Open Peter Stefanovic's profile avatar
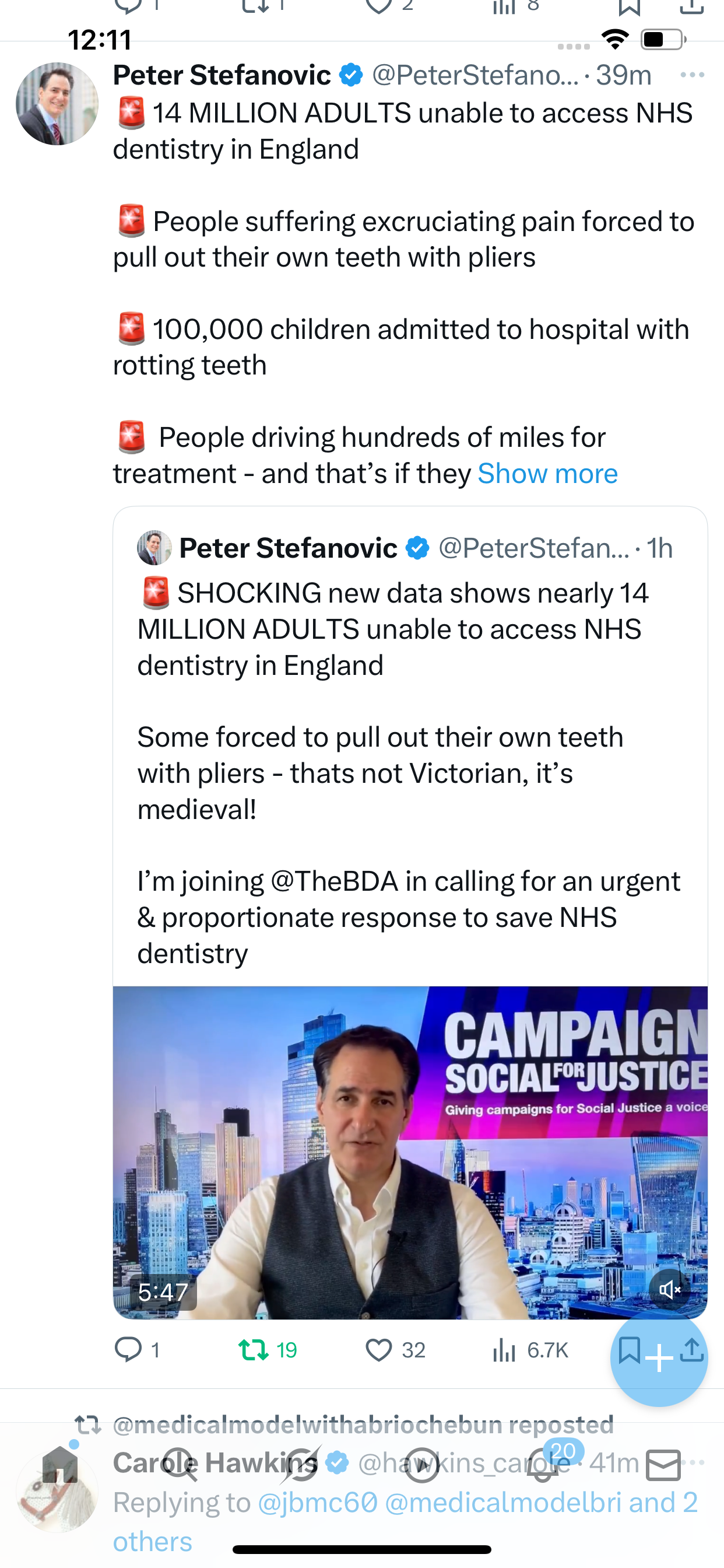This screenshot has height=1568, width=724. coord(57,103)
